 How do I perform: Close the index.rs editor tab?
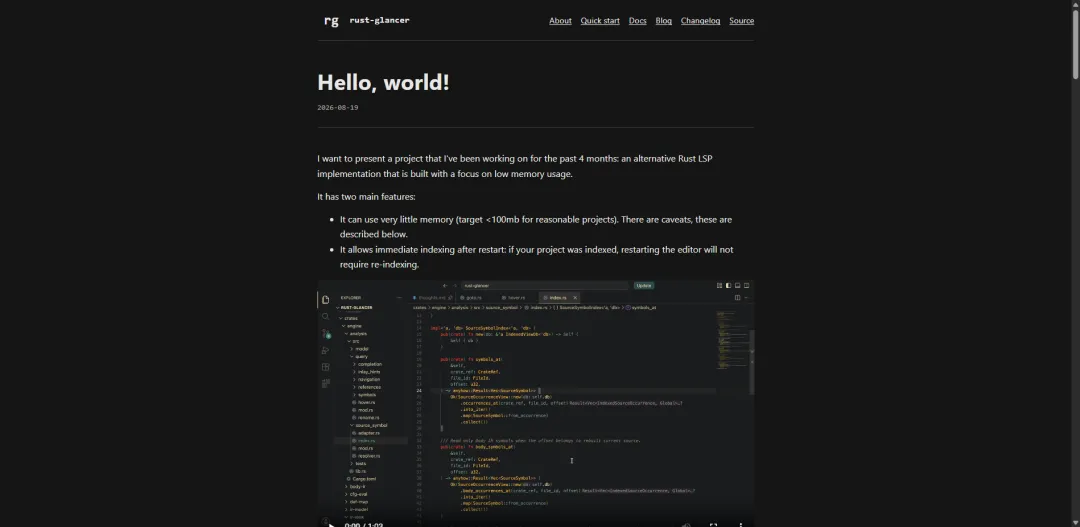575,298
